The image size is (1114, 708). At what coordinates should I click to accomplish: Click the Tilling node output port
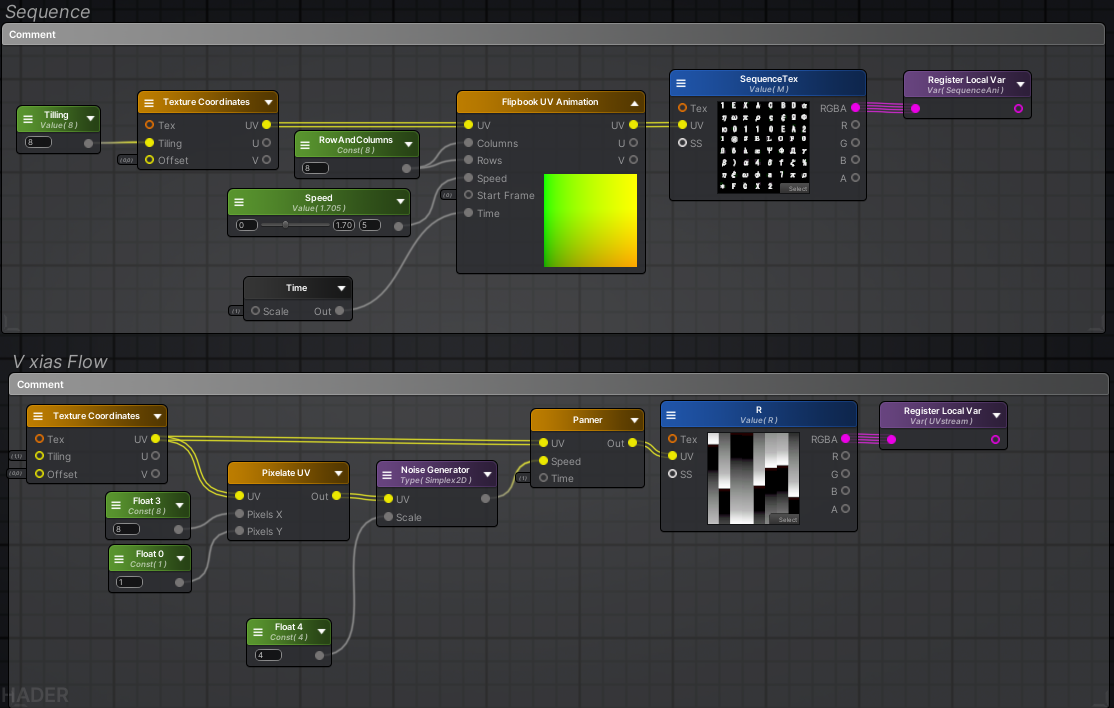click(x=88, y=143)
